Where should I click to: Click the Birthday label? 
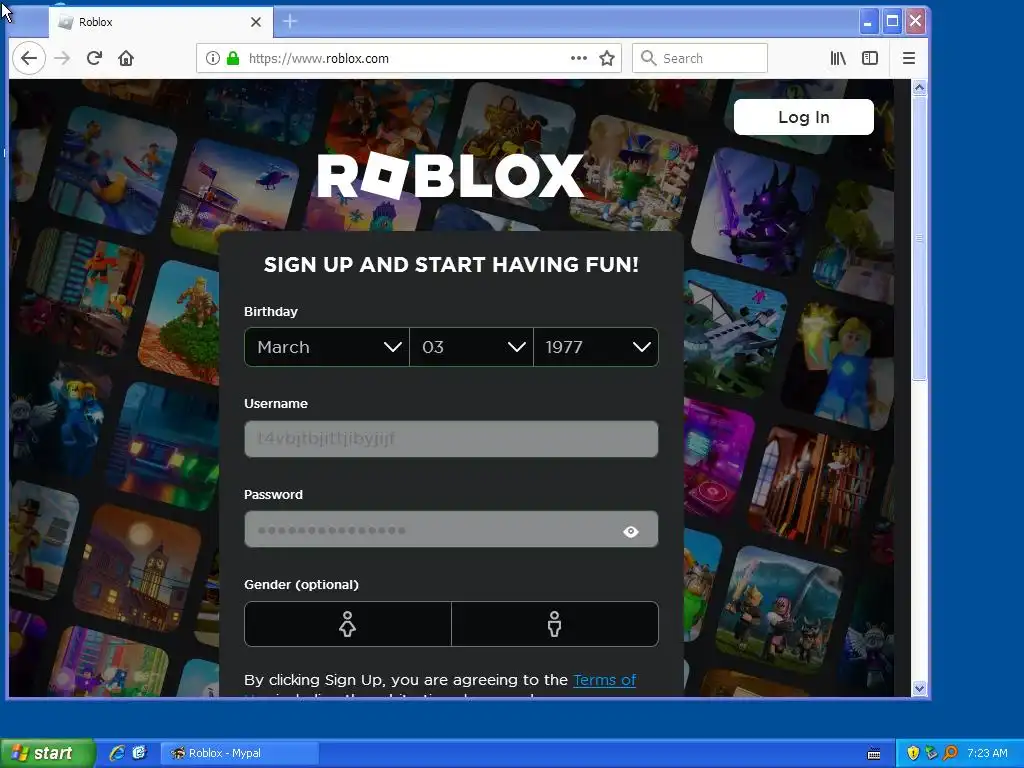click(271, 312)
